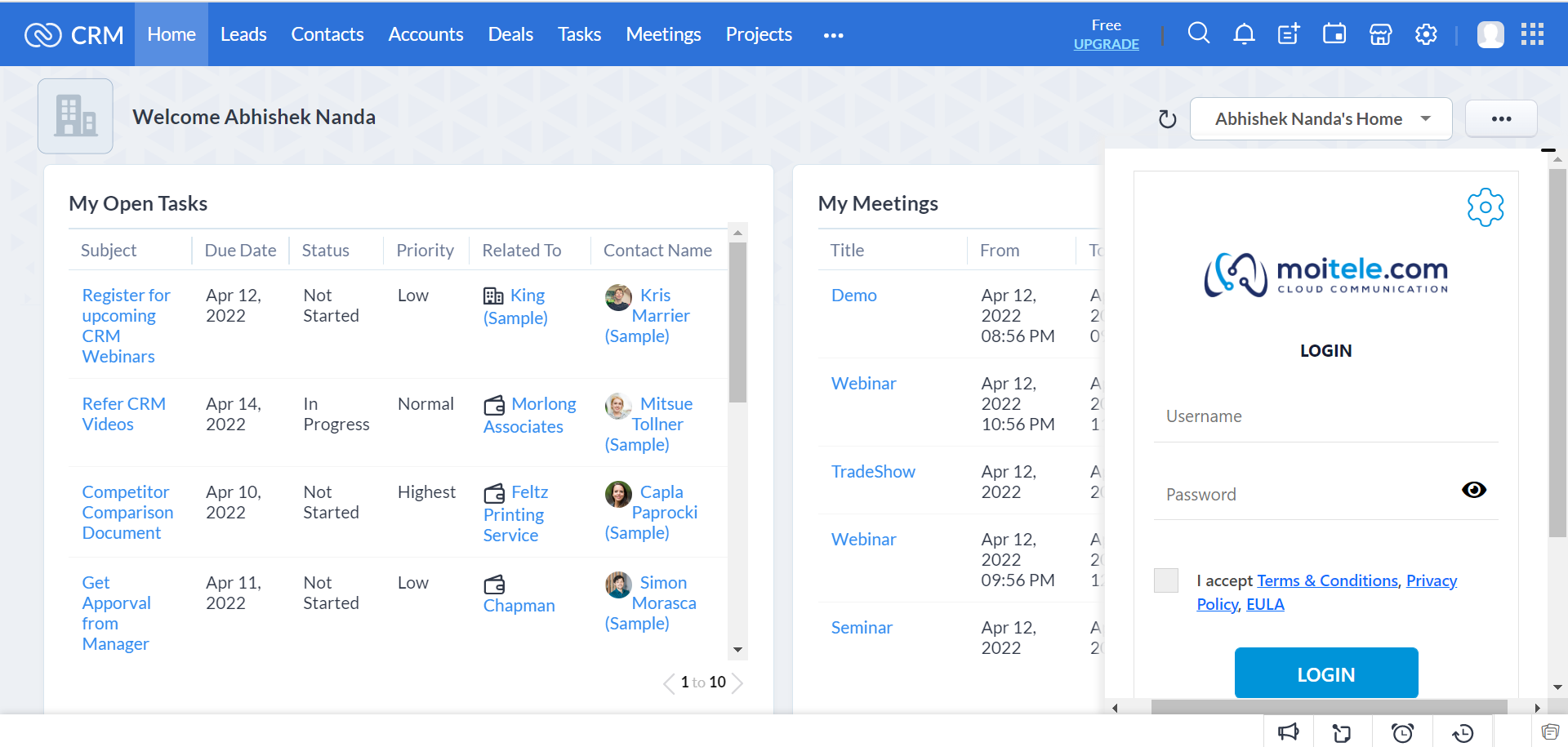
Task: Open announcements megaphone icon in footer
Action: (x=1289, y=732)
